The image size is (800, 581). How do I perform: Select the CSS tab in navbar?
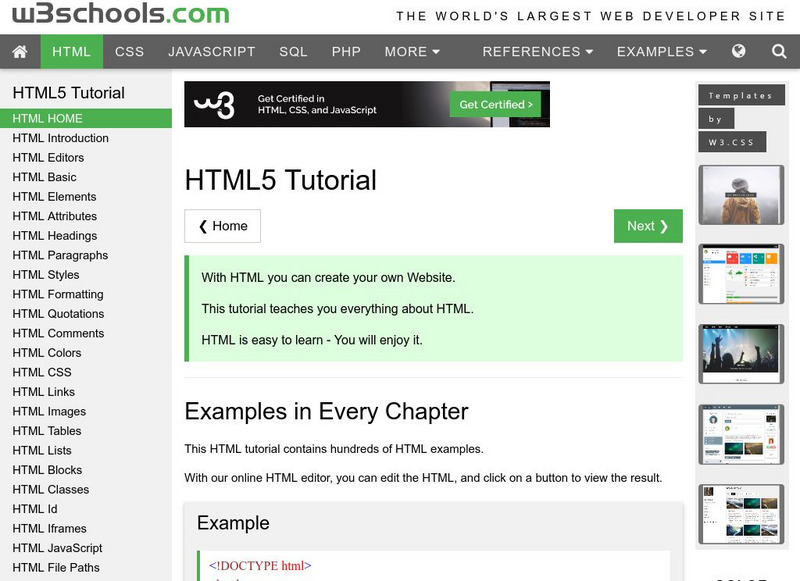129,52
